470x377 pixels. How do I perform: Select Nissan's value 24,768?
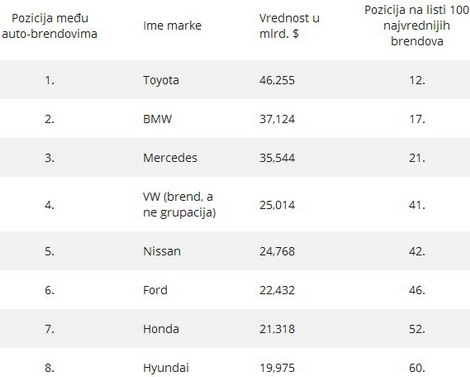pos(277,251)
